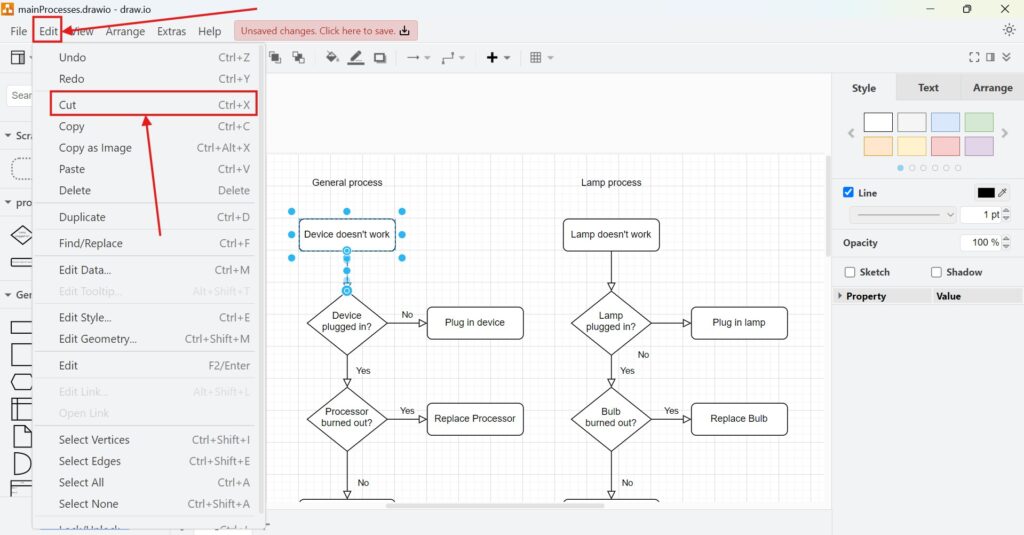Uncheck the Line checkbox
The image size is (1024, 535).
tap(849, 193)
